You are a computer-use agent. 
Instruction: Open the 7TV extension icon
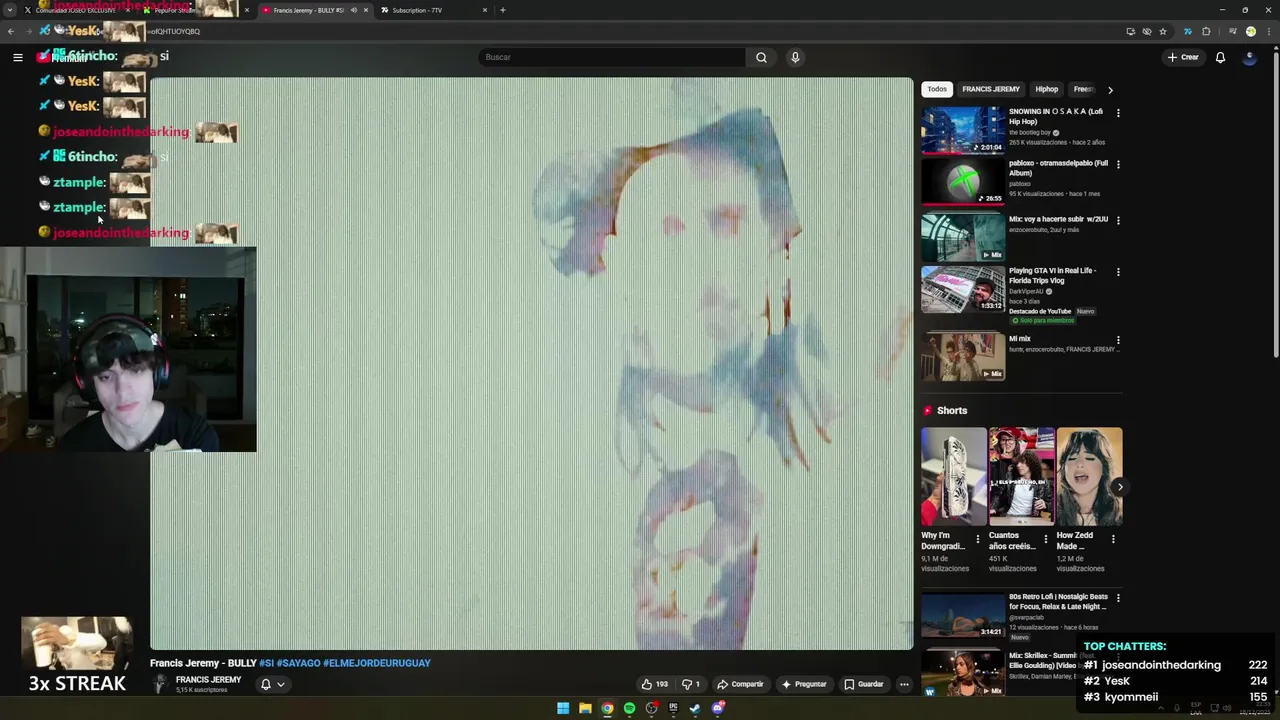click(1188, 31)
